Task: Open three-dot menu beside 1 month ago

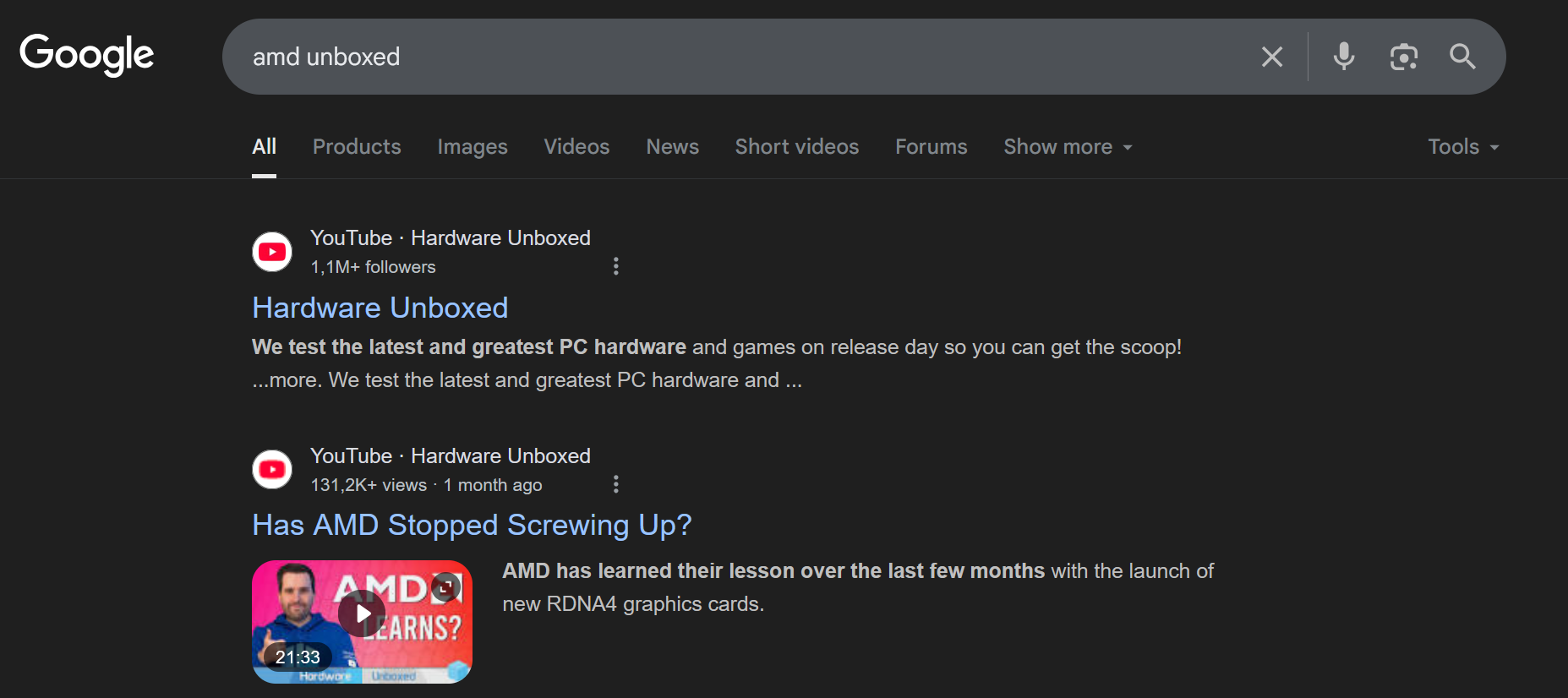Action: pos(616,484)
